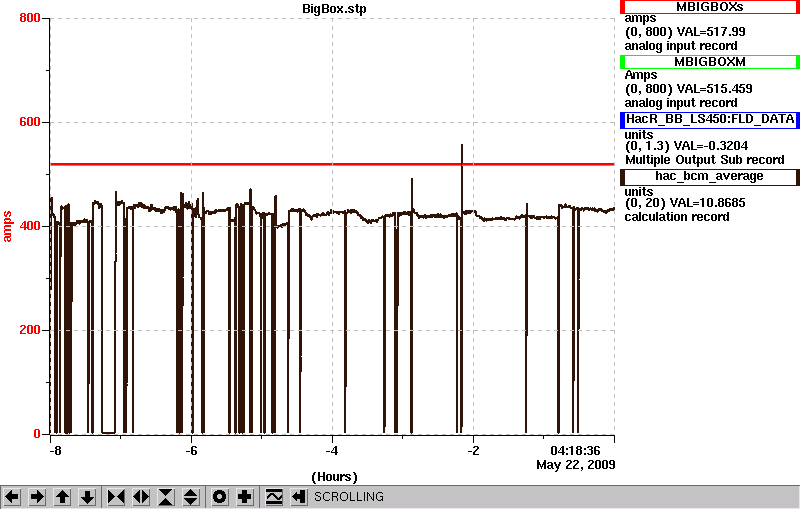The image size is (800, 509).
Task: Click the (Hours) x-axis title
Action: pyautogui.click(x=334, y=477)
